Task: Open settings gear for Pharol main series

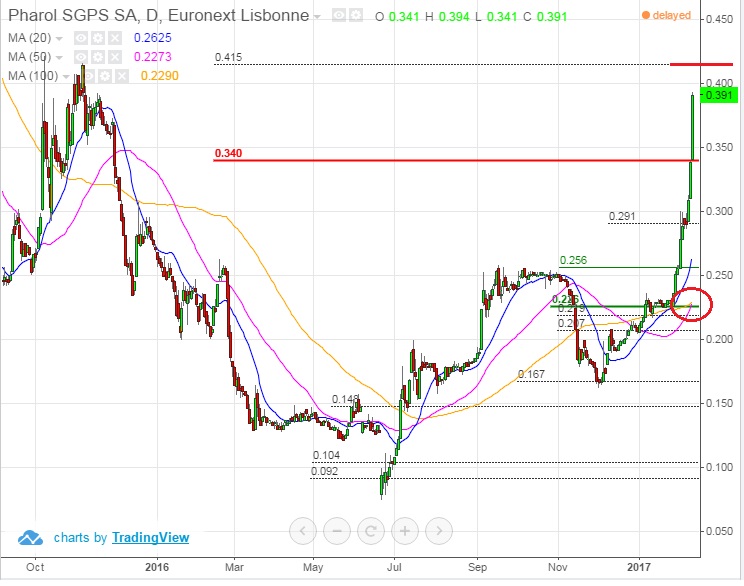Action: coord(356,16)
